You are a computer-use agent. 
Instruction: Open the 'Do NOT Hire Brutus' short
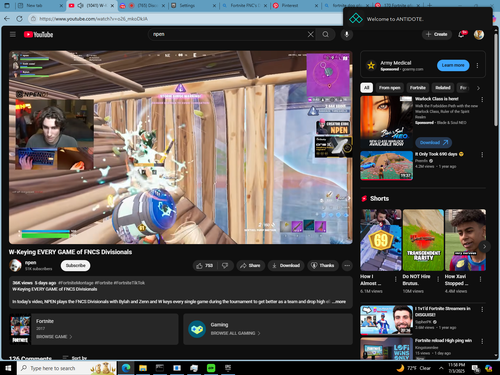[x=423, y=240]
